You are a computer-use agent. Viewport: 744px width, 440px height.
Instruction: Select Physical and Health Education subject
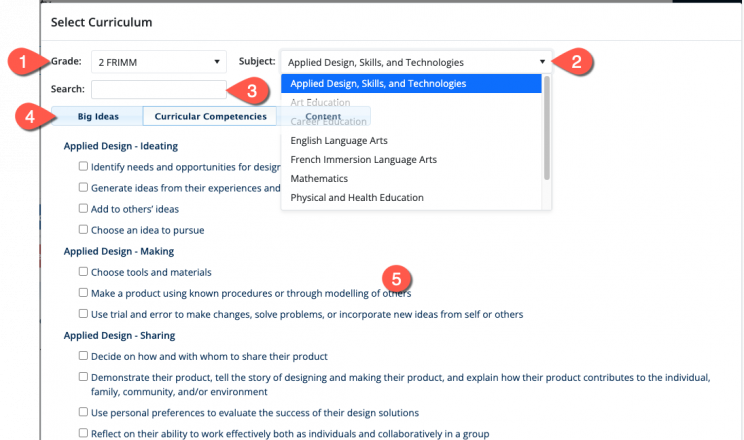pos(411,197)
